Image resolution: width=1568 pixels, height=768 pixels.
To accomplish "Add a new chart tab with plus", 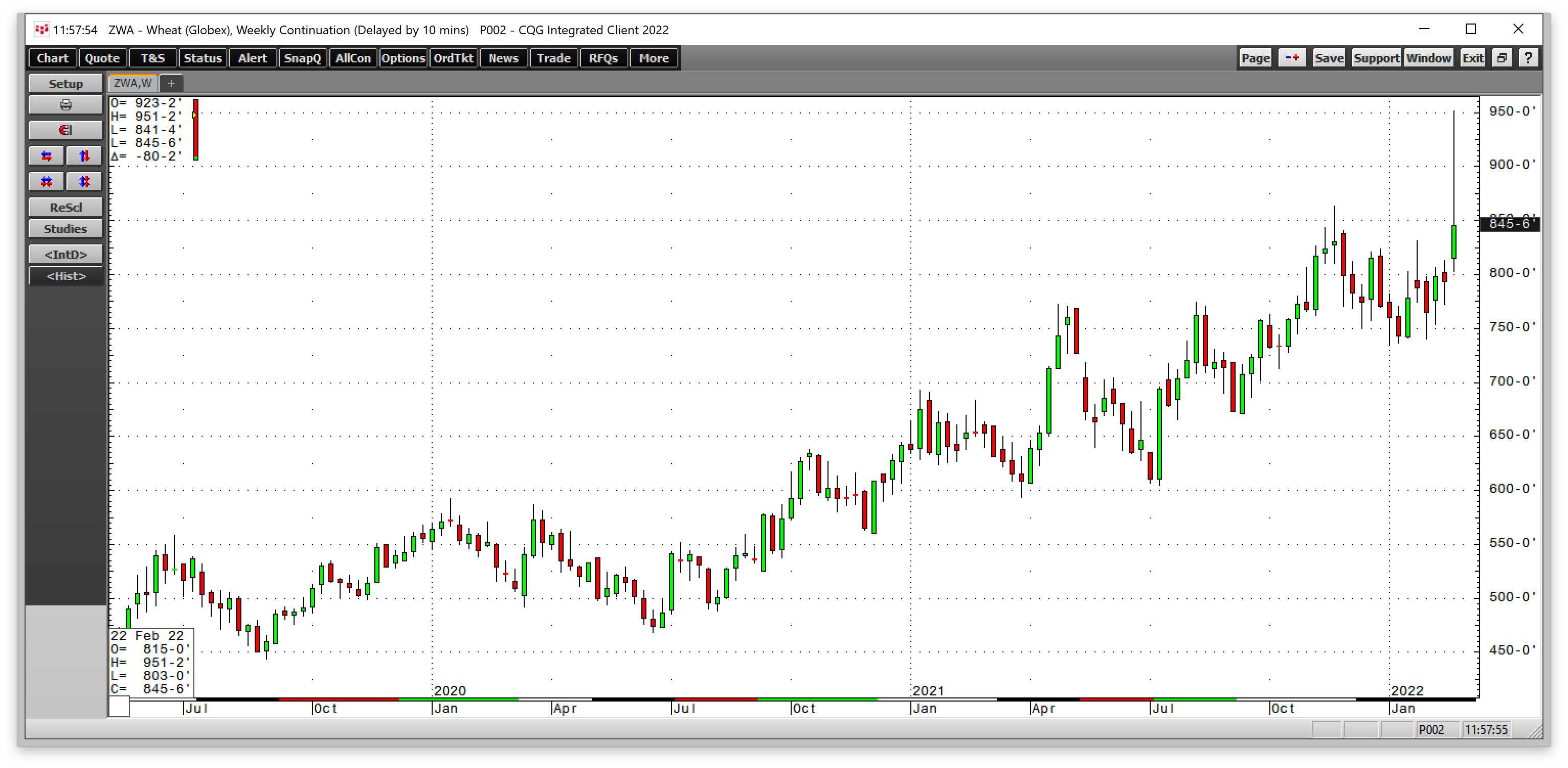I will [x=171, y=83].
